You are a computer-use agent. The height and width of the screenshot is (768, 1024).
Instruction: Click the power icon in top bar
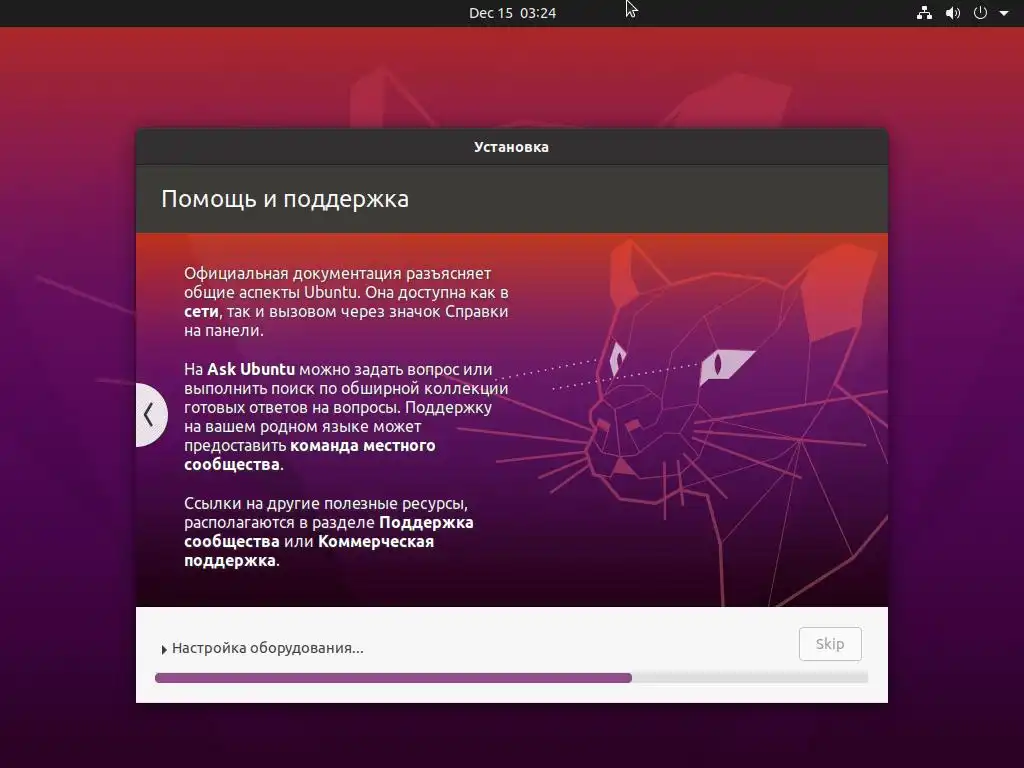tap(980, 12)
